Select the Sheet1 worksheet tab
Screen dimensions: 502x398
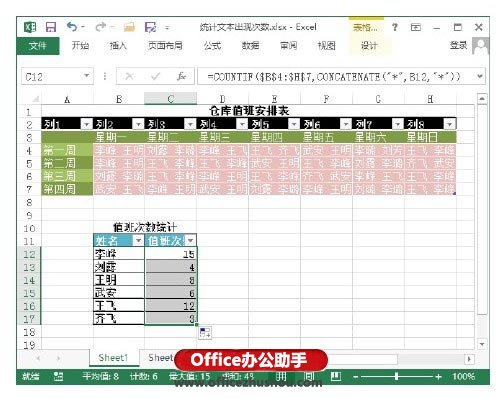[113, 358]
